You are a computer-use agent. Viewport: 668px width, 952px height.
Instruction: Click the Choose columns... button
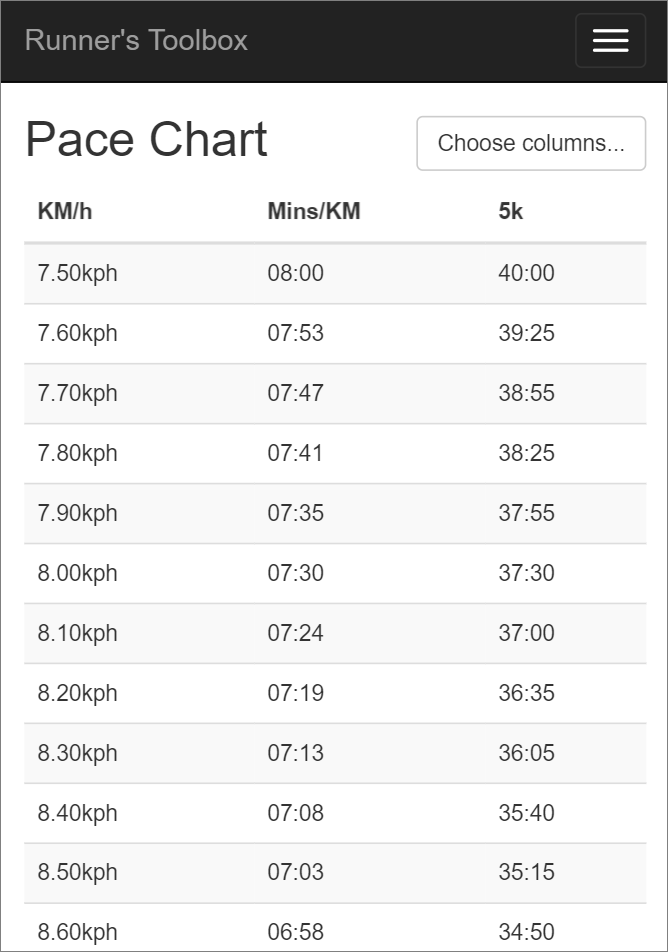[x=531, y=143]
